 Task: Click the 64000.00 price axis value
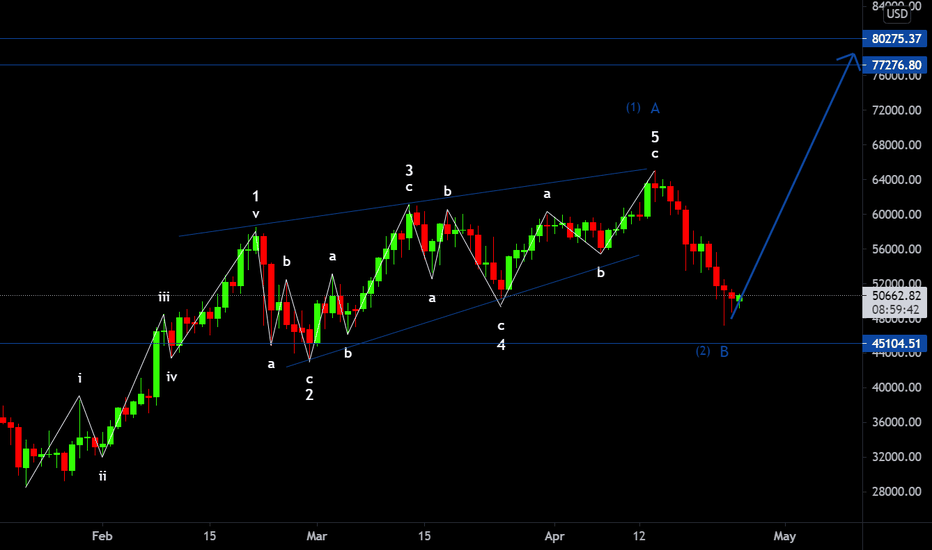click(896, 180)
